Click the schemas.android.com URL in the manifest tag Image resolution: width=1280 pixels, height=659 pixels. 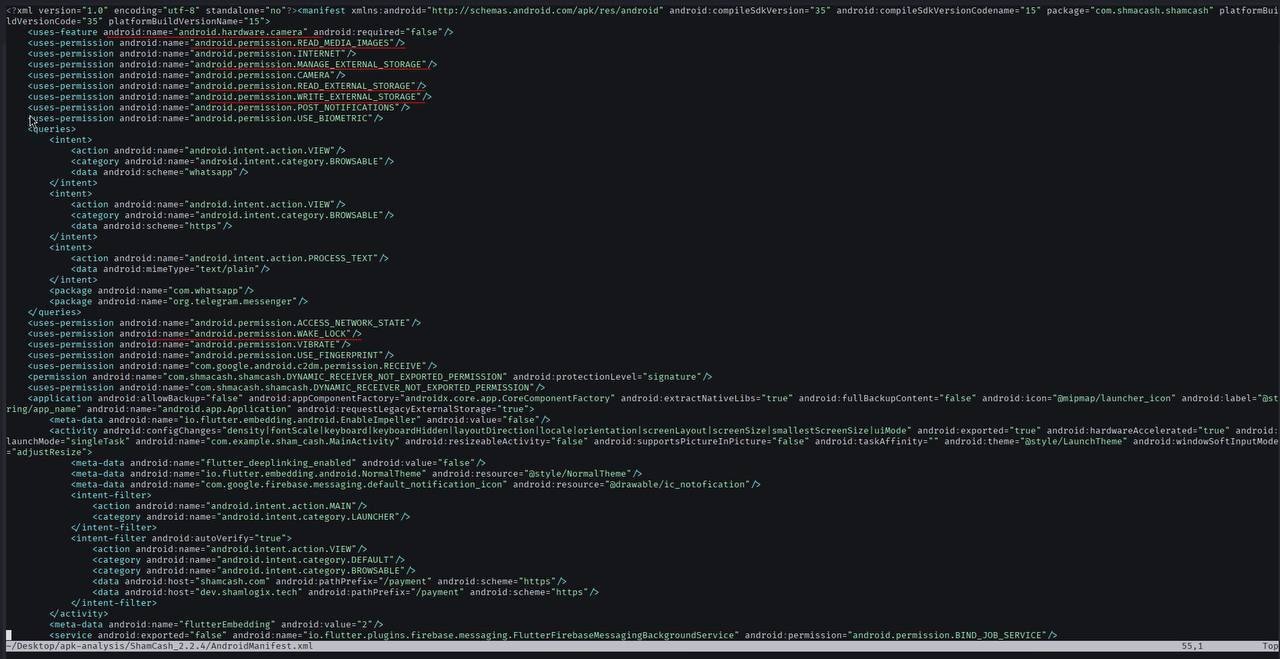click(546, 10)
